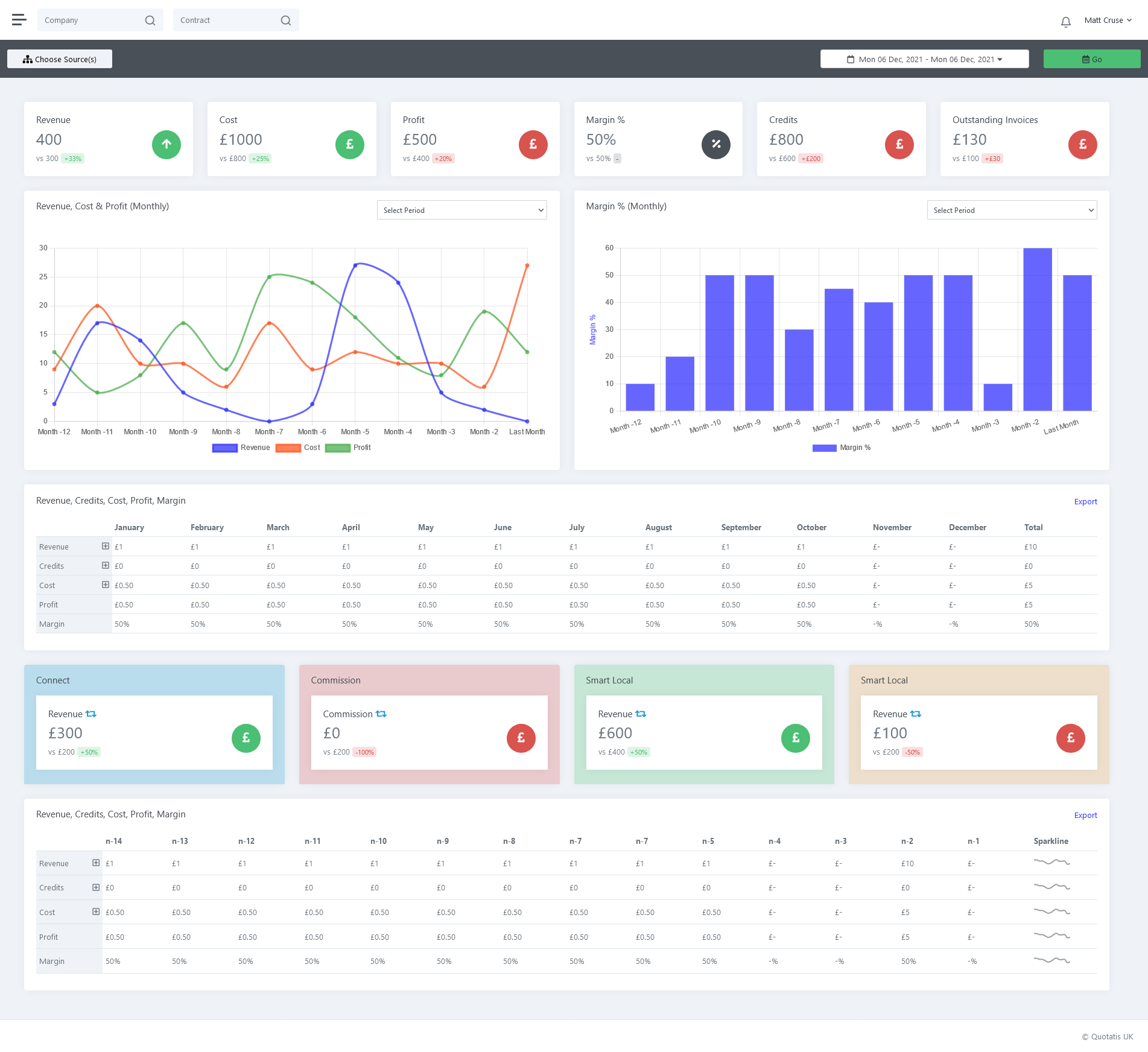Click the Choose Source(s) button
The image size is (1148, 1052).
click(60, 59)
